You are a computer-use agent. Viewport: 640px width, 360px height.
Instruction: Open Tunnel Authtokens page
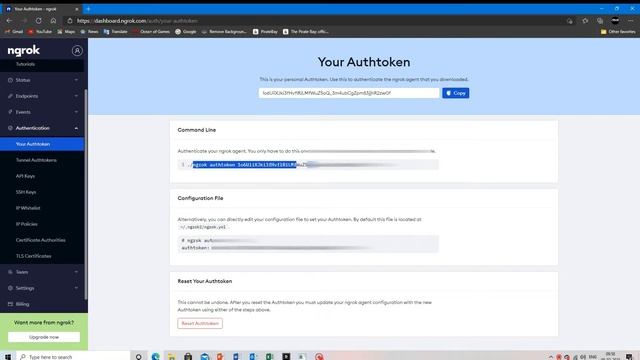(x=36, y=160)
